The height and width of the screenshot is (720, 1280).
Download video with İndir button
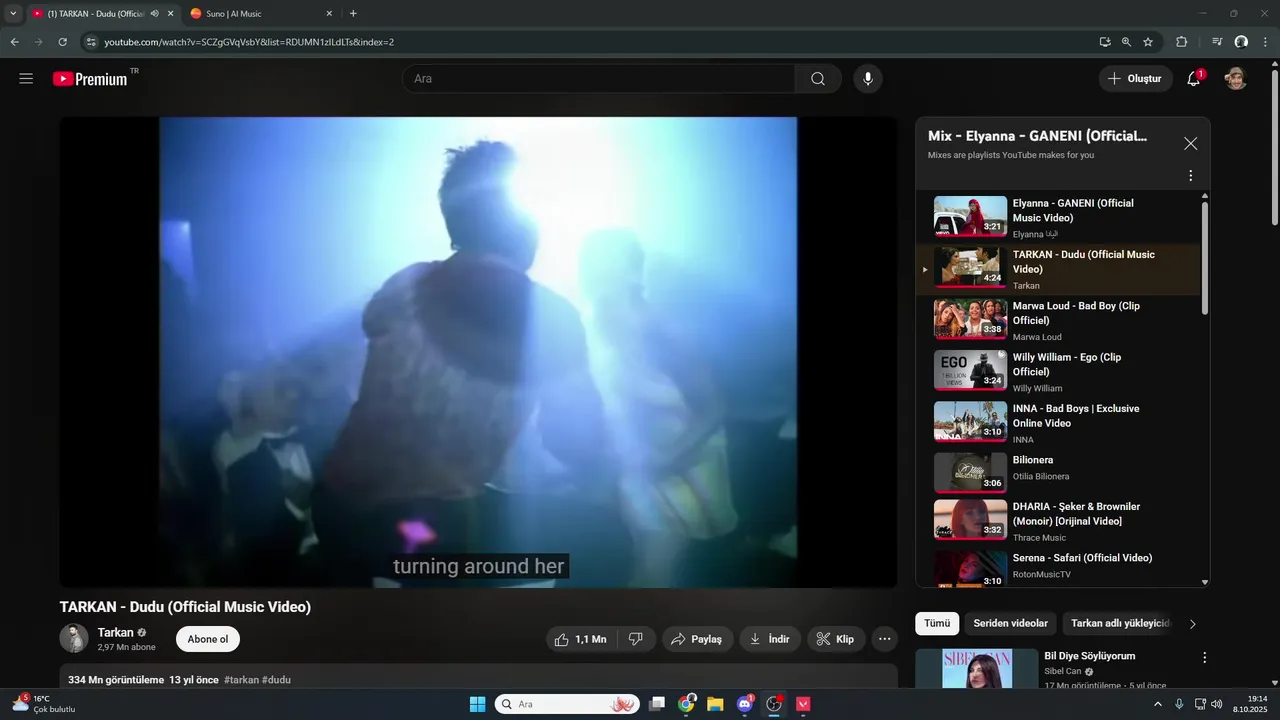coord(770,639)
